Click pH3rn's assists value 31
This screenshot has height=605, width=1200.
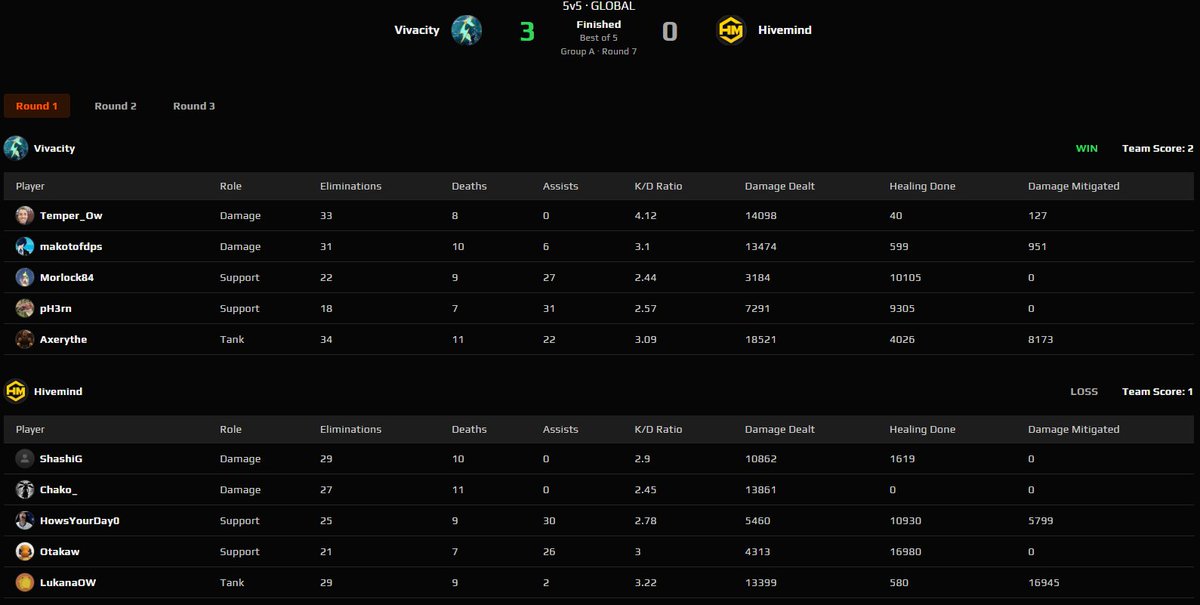pyautogui.click(x=549, y=308)
